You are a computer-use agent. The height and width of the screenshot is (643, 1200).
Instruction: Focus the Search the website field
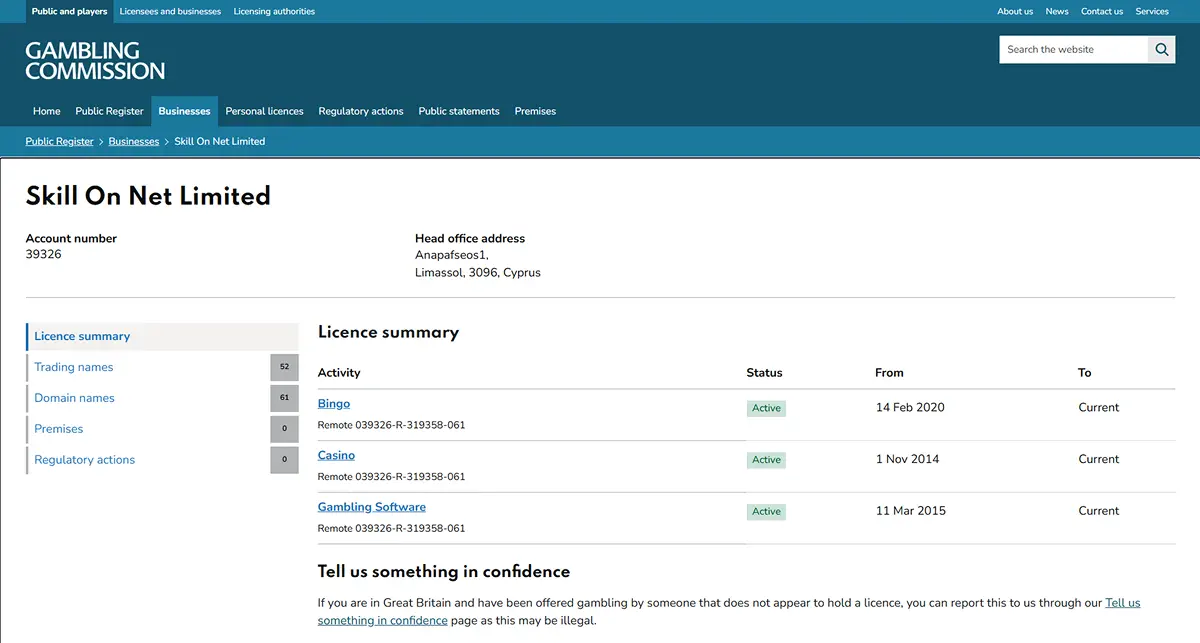tap(1073, 49)
